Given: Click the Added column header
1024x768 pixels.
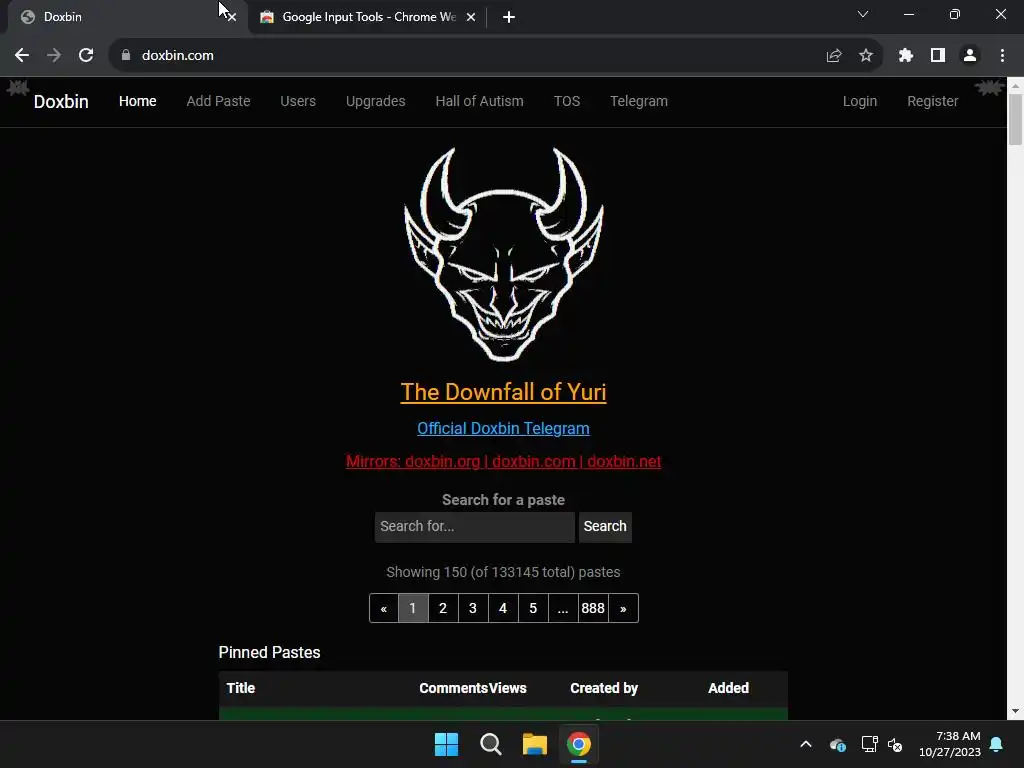Looking at the screenshot, I should click(729, 688).
